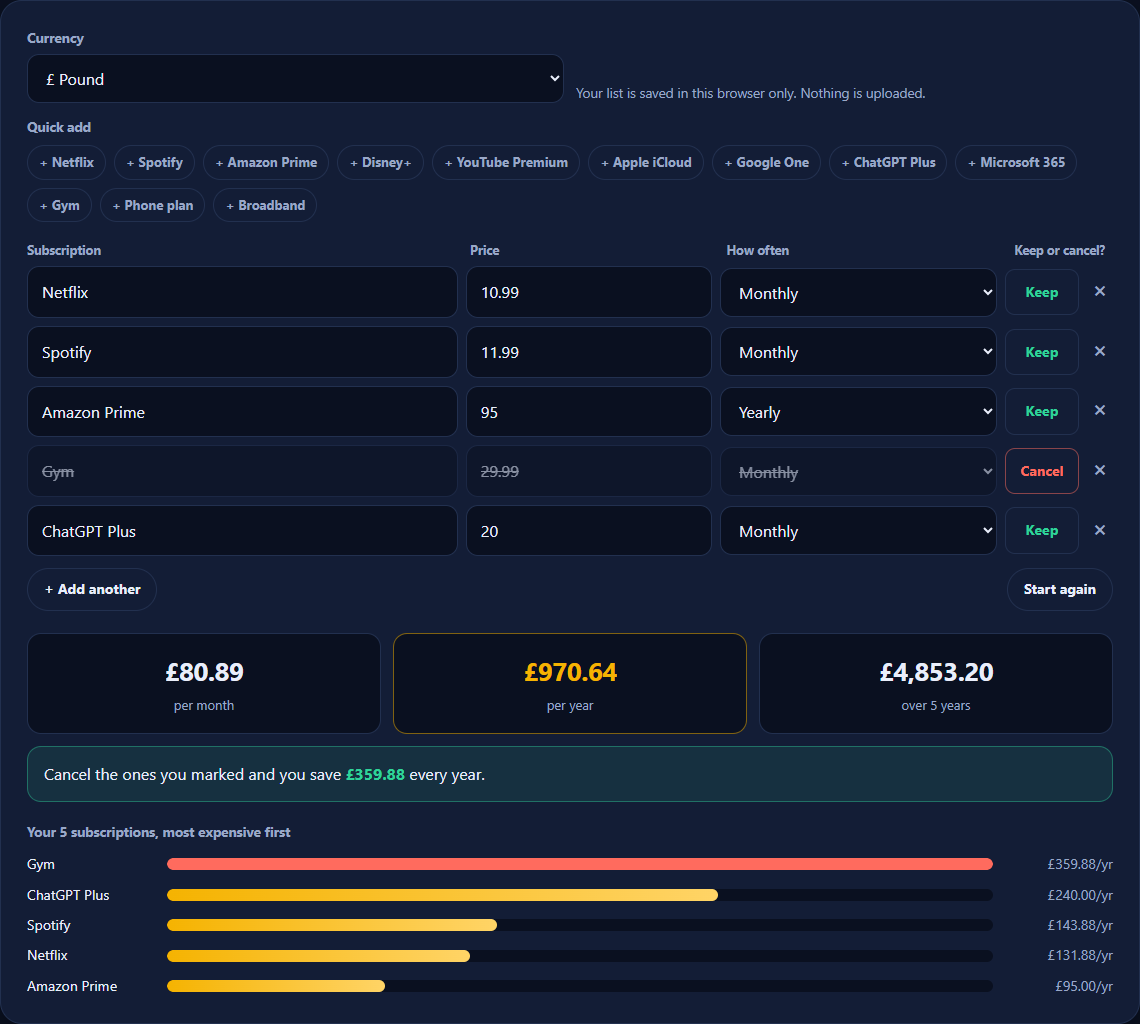Toggle Keep for ChatGPT Plus

coord(1041,531)
